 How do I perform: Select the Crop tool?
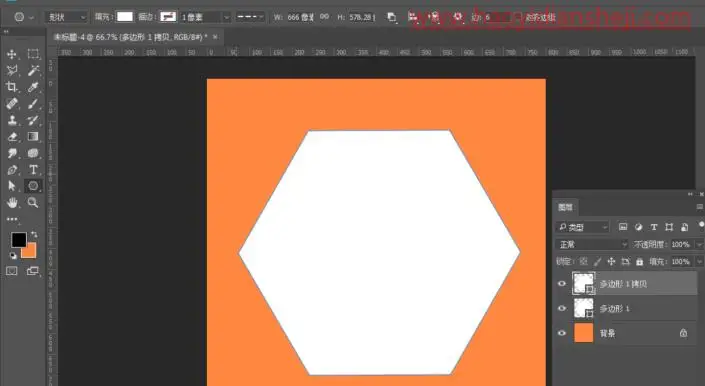click(12, 87)
